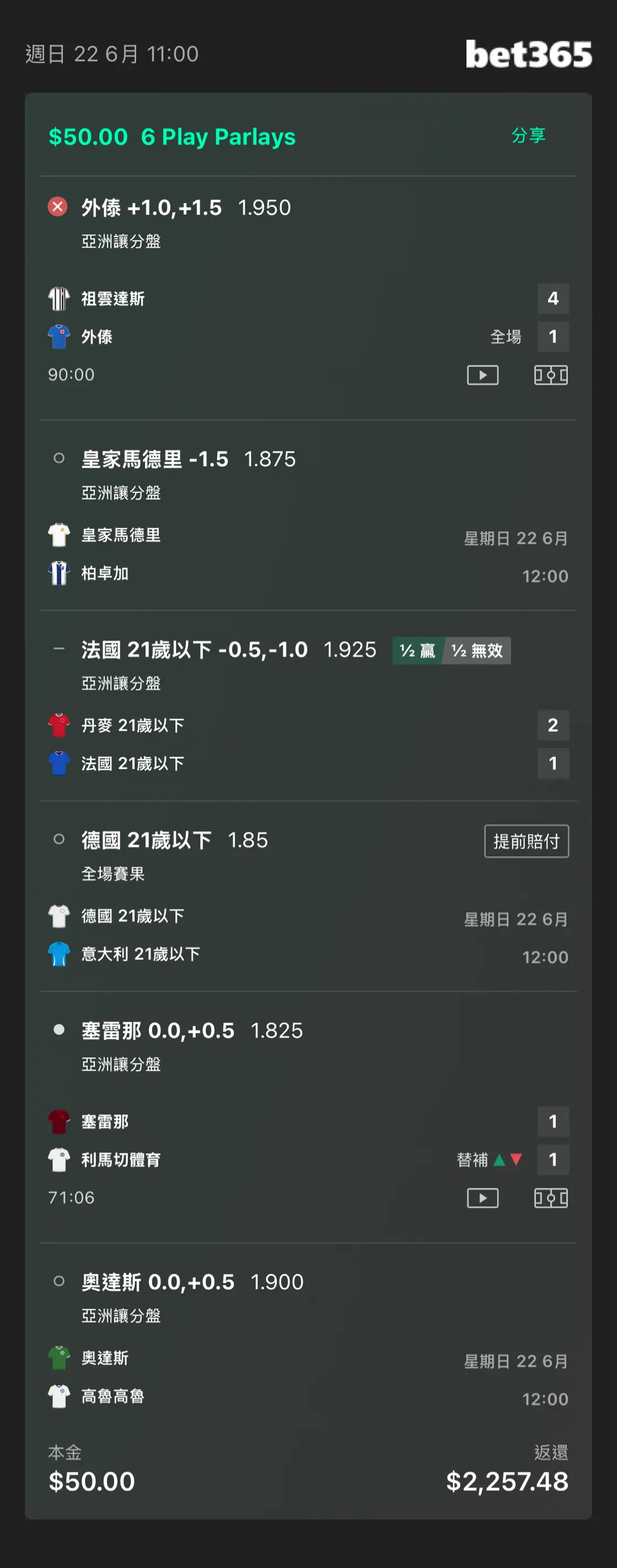Viewport: 617px width, 1568px height.
Task: Click the 祖雲達斯 striped jersey icon
Action: (x=59, y=299)
